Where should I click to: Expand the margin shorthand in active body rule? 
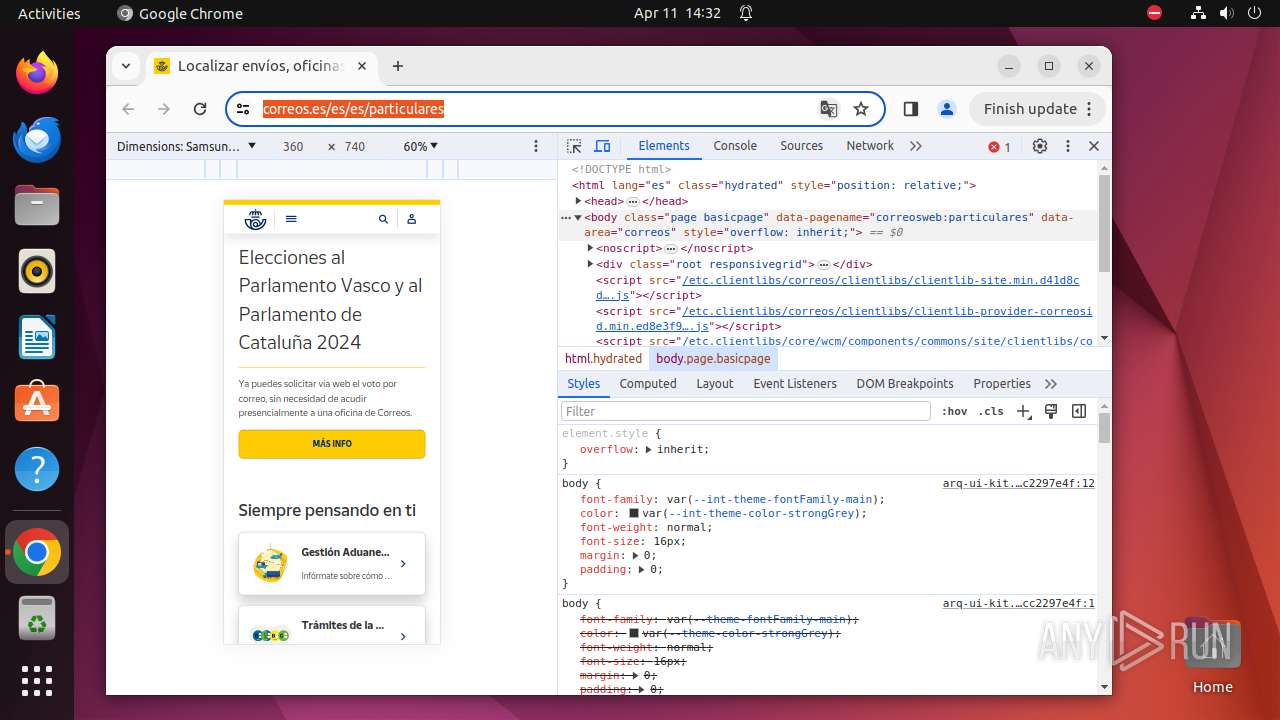click(635, 555)
